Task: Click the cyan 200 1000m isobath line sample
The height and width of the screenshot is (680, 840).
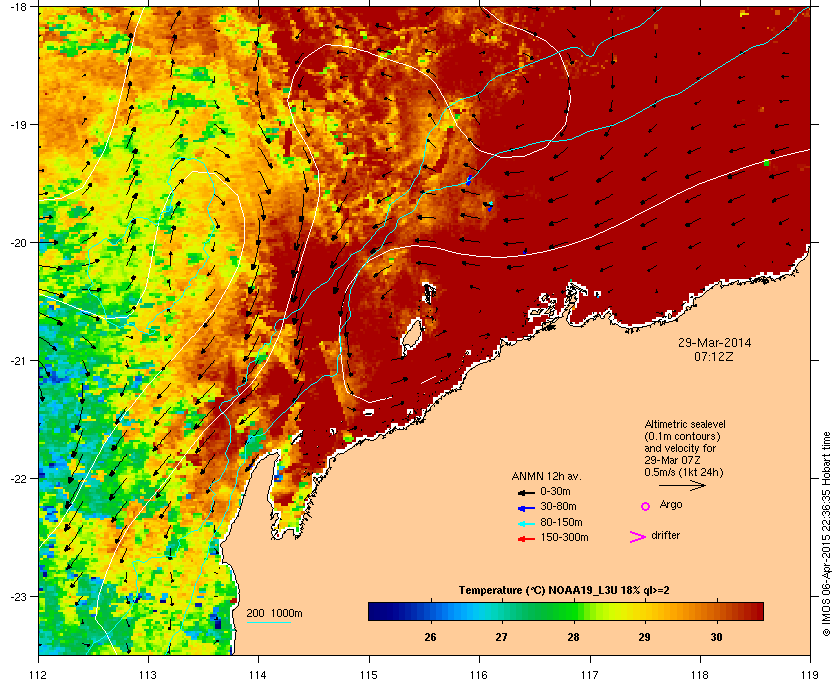Action: (268, 623)
